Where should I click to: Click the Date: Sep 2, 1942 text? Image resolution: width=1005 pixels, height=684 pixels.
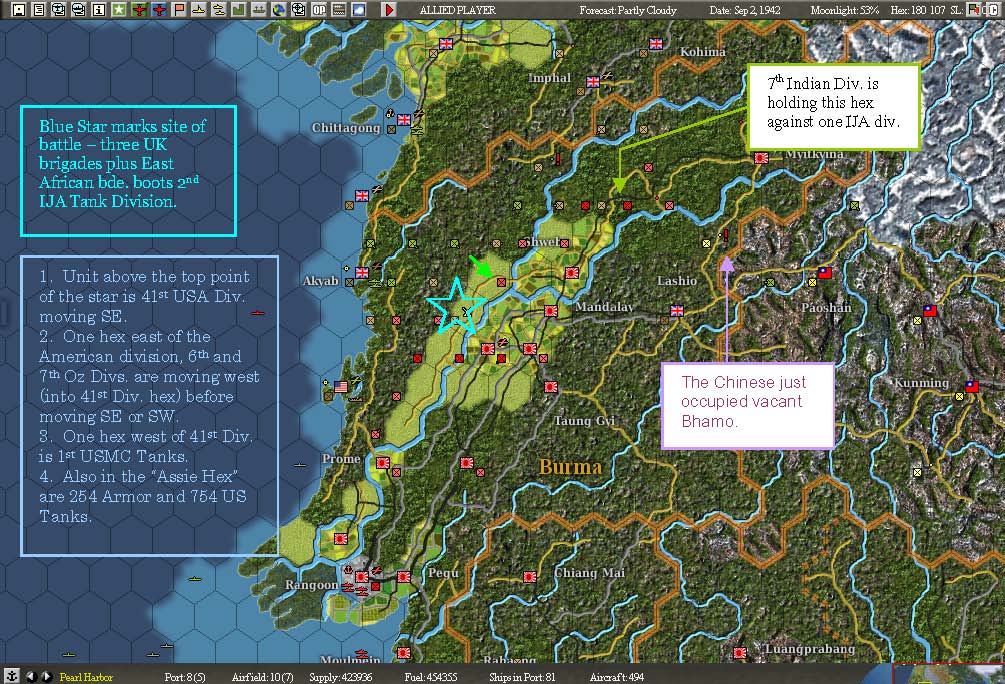(x=745, y=10)
